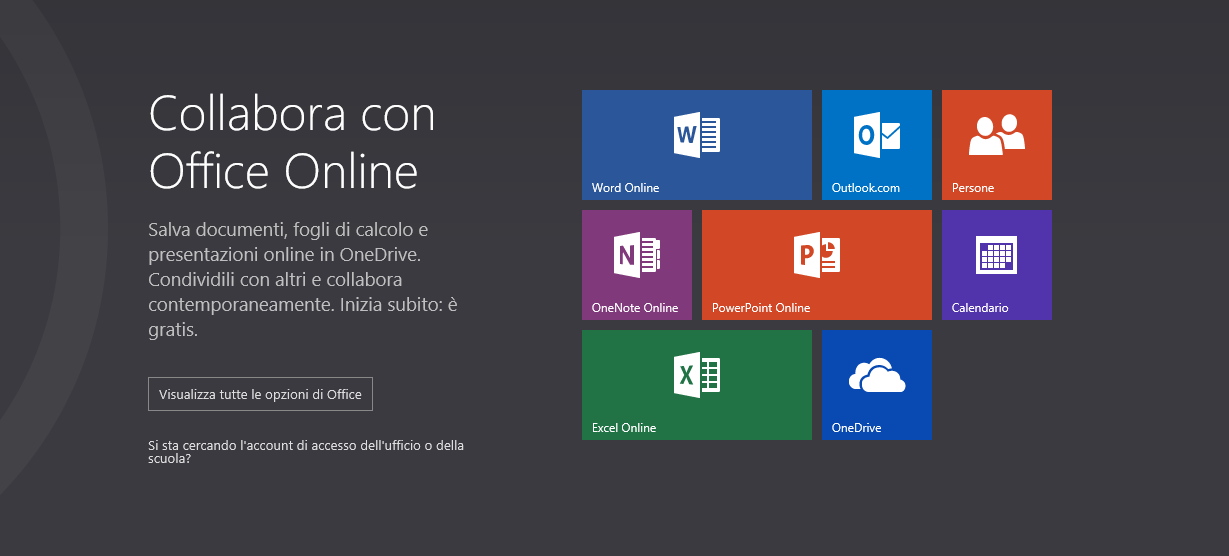1229x556 pixels.
Task: Launch the Excel Online spreadsheet icon
Action: click(x=697, y=375)
